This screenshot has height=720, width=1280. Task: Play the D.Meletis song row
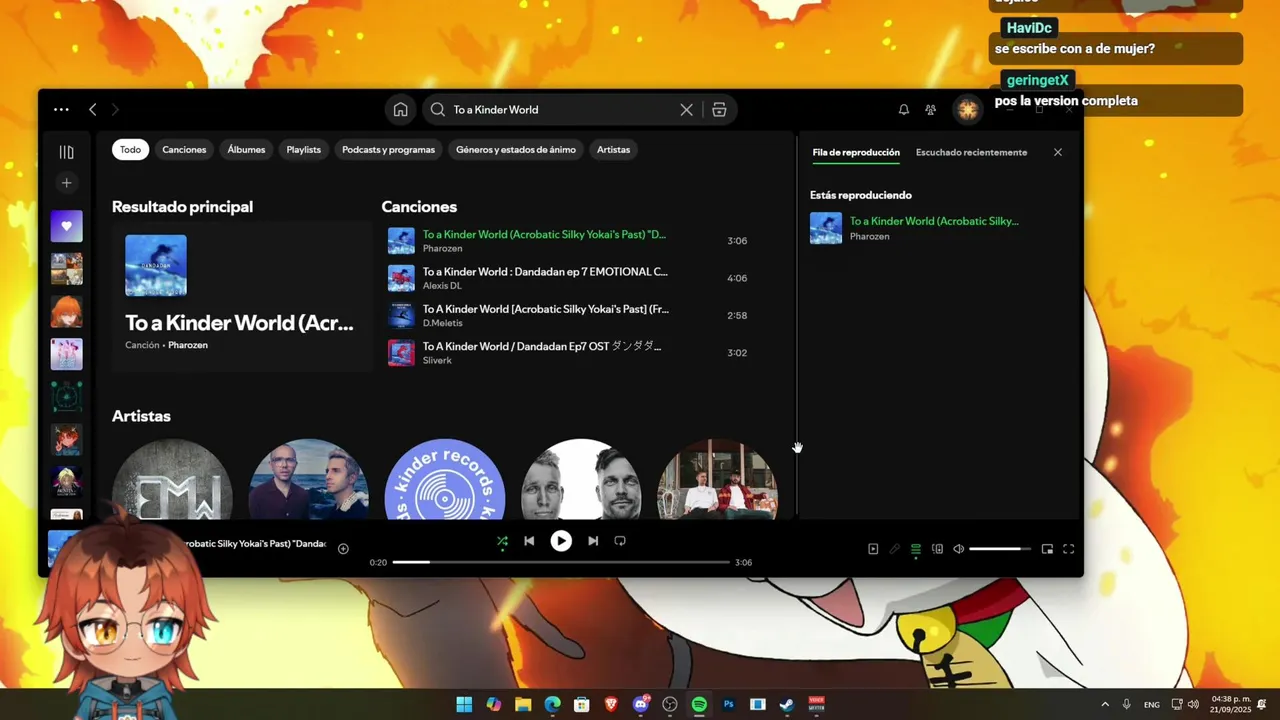coord(570,315)
